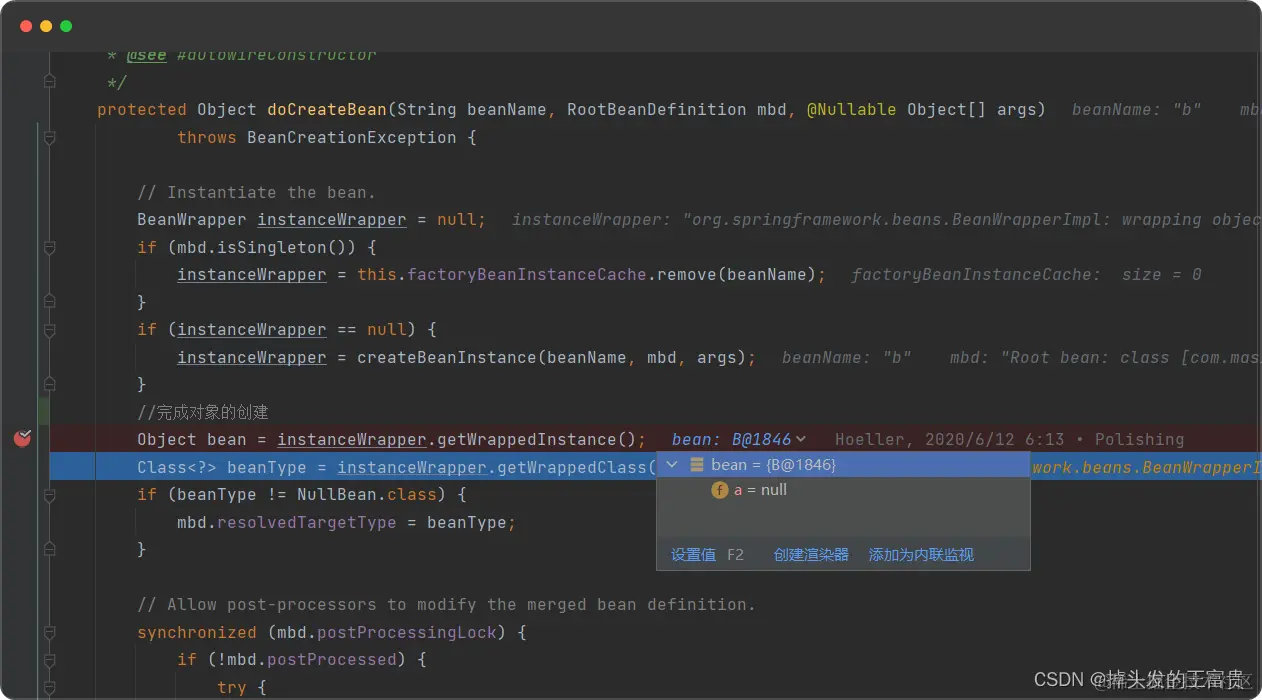Click the inline hint 'factoryBeanInstanceCache: size = 0'
Image resolution: width=1262 pixels, height=700 pixels.
tap(1026, 275)
